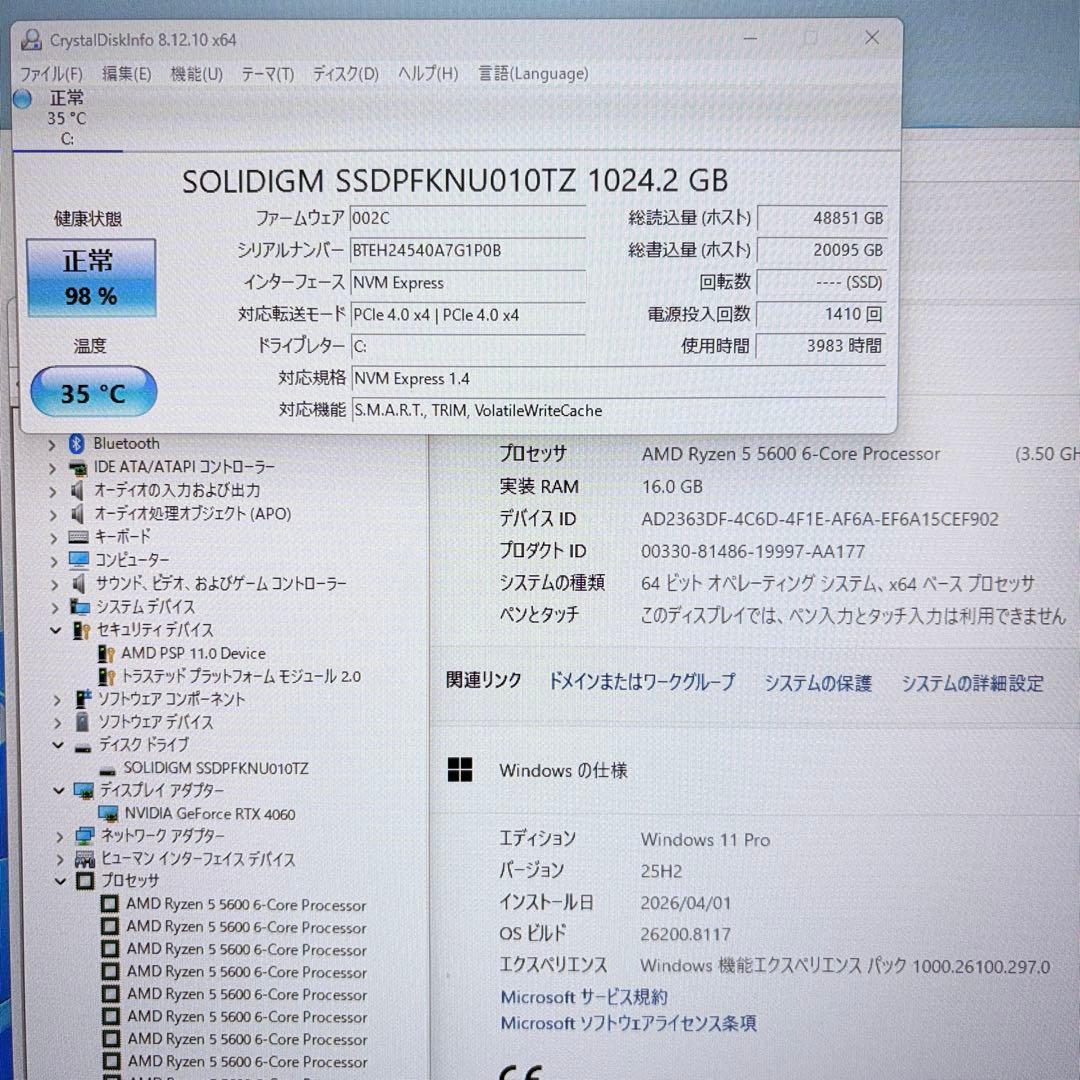Click the keyboard icon beside キーボード
1080x1080 pixels.
click(x=79, y=537)
